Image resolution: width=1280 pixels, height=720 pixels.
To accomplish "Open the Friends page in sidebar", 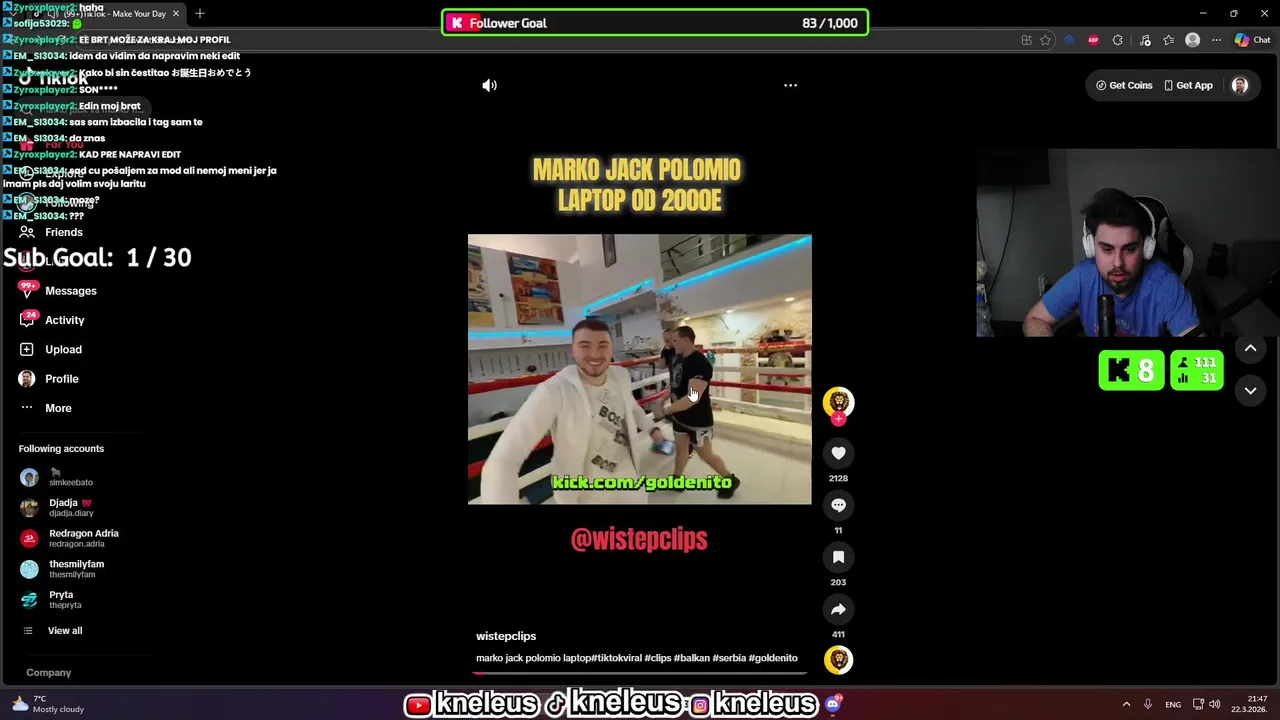I will (x=52, y=232).
